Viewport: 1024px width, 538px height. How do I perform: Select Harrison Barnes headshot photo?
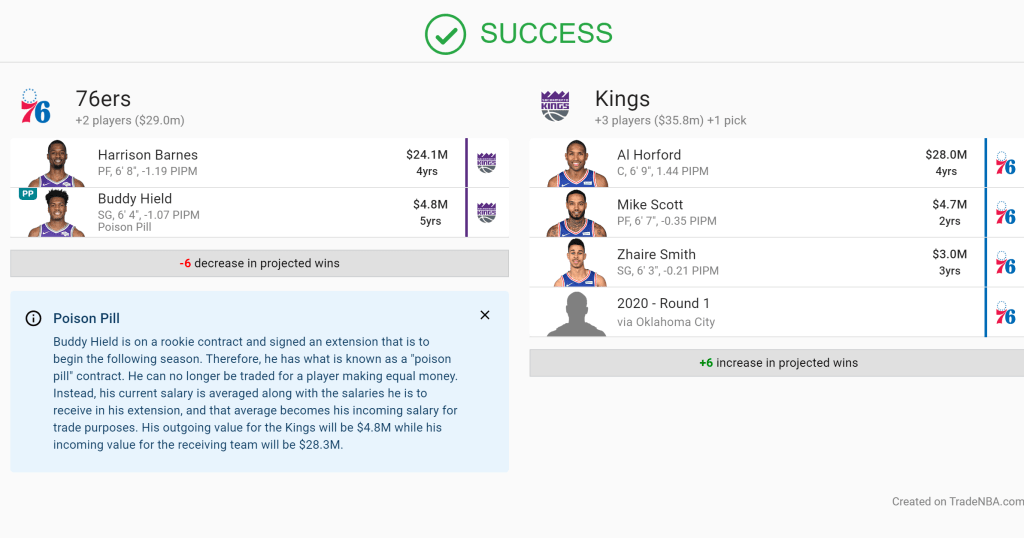pos(57,164)
